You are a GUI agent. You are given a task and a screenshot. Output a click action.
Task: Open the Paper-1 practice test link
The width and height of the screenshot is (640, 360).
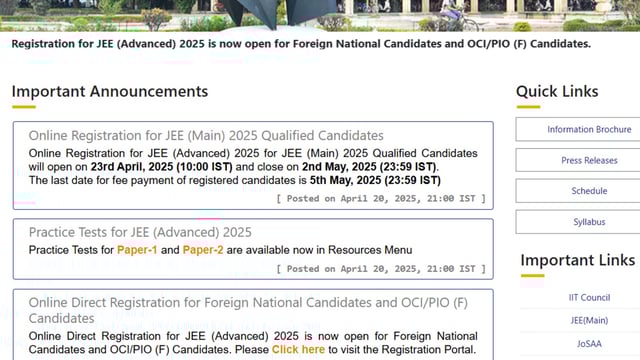pyautogui.click(x=137, y=250)
